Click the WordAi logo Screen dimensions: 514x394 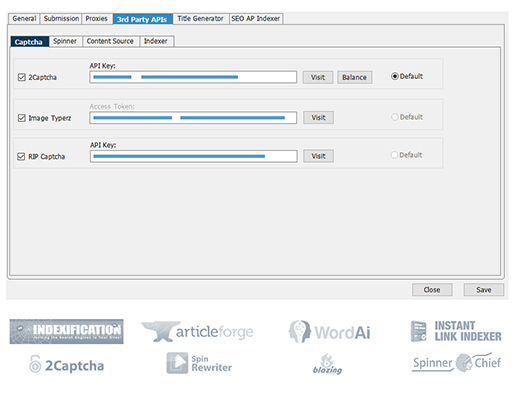point(329,332)
